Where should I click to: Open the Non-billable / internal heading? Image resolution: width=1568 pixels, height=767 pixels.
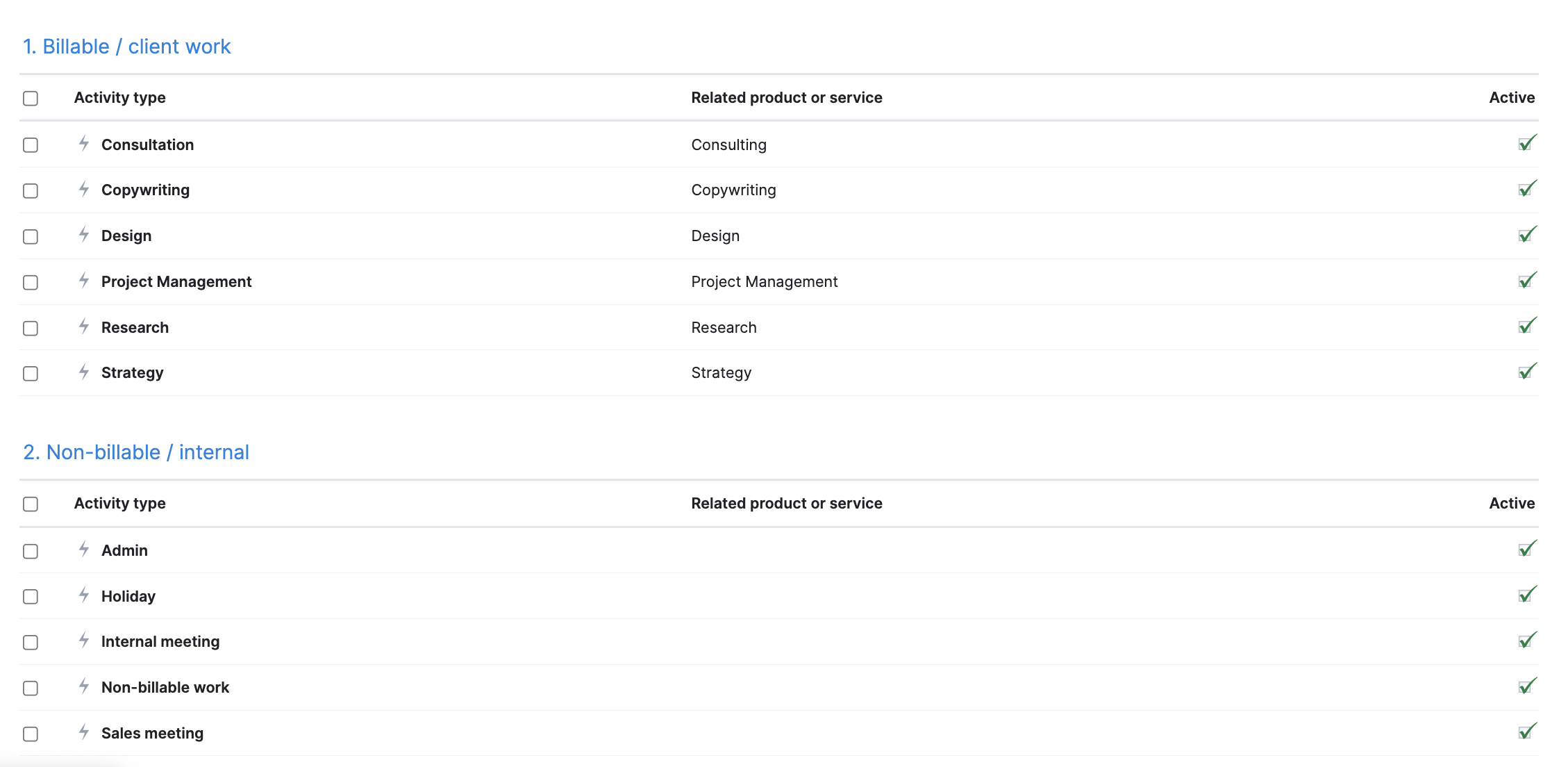tap(136, 452)
